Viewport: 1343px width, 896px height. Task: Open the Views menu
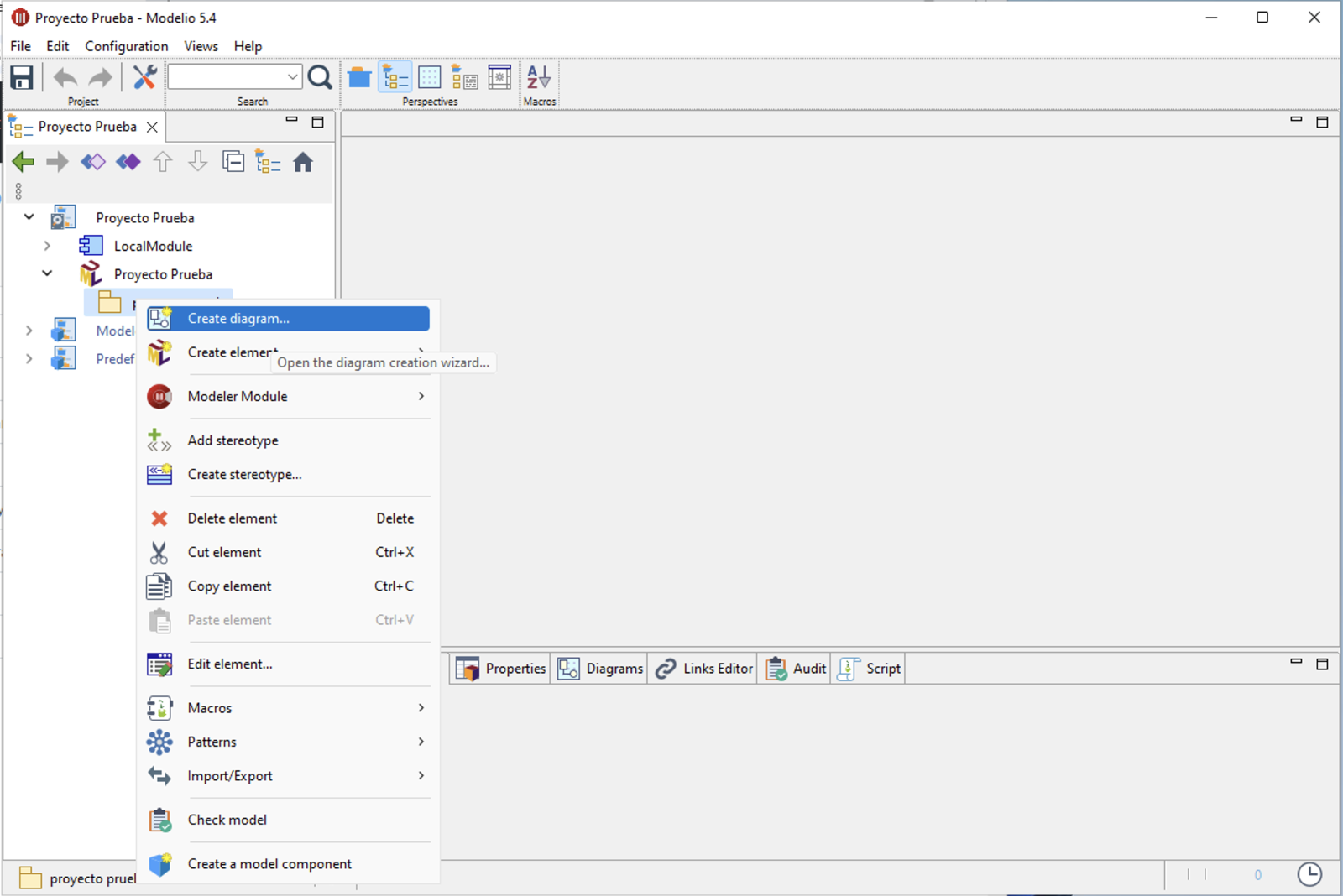(201, 46)
